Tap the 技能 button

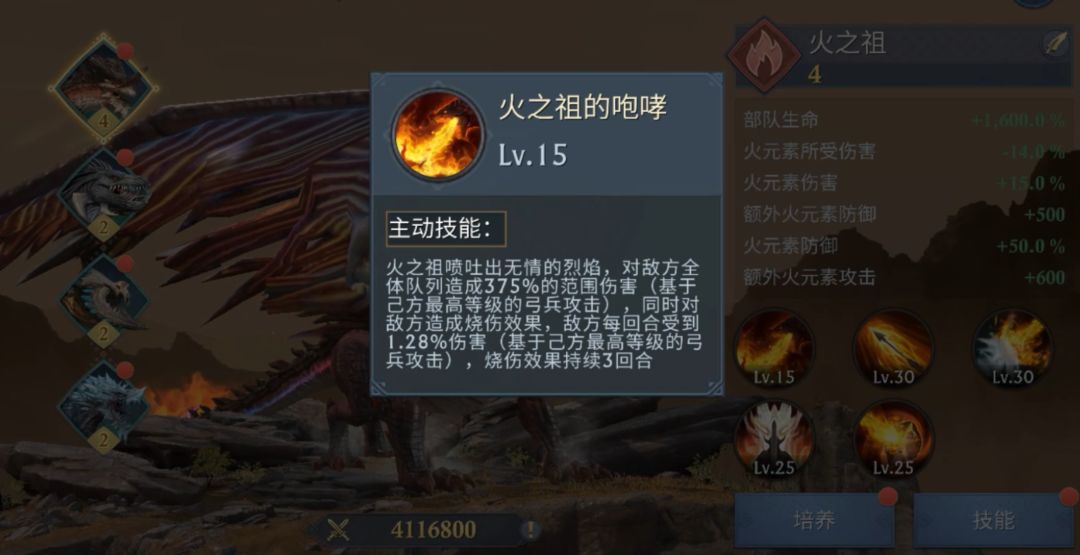tap(993, 521)
